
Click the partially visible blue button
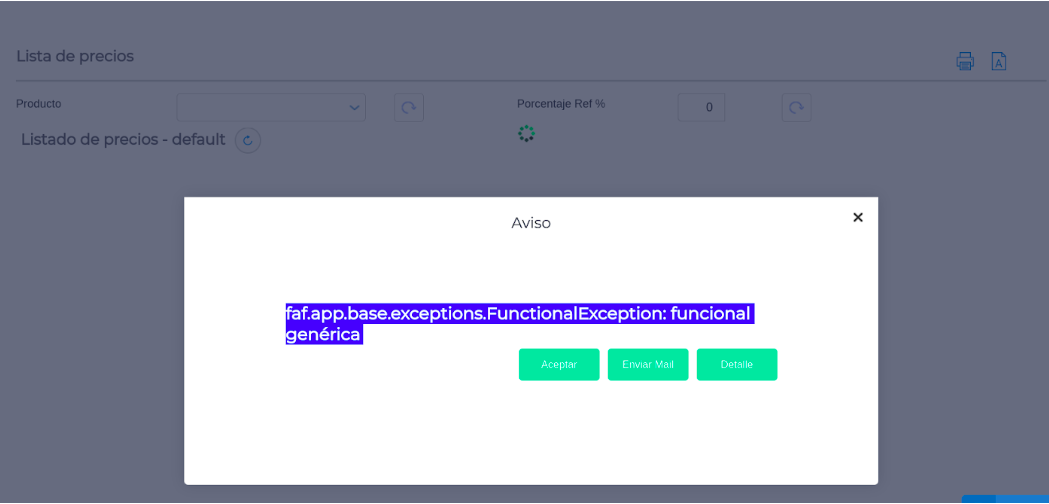pyautogui.click(x=1004, y=499)
